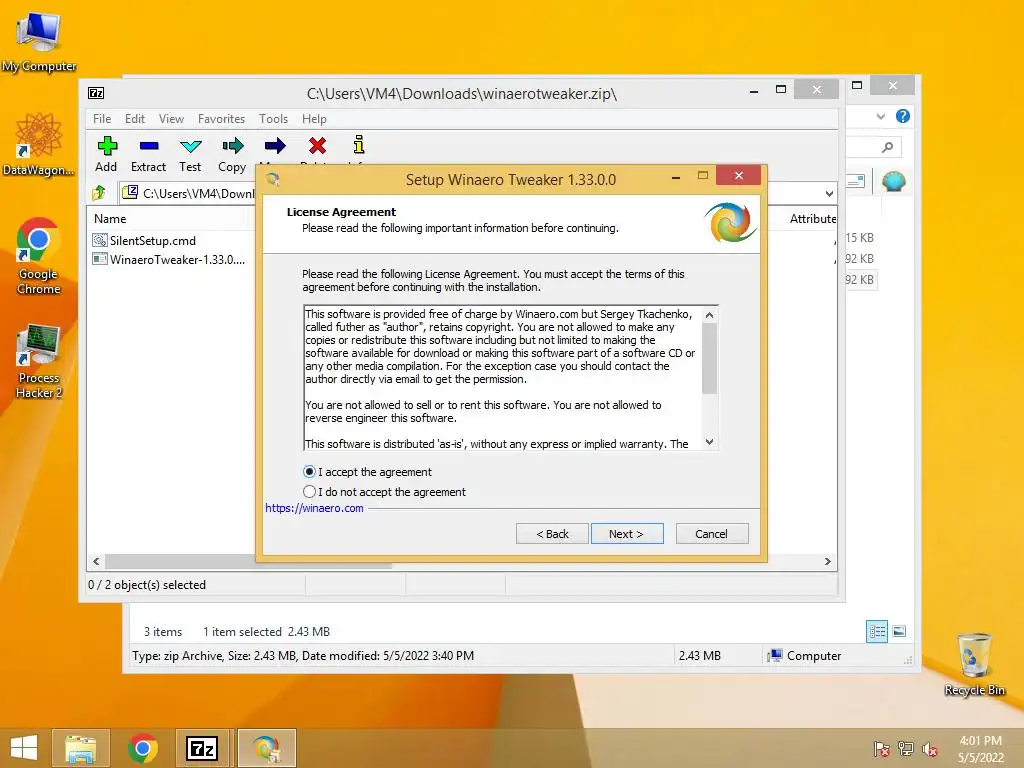Click the Attributes column header
1024x768 pixels.
click(810, 219)
